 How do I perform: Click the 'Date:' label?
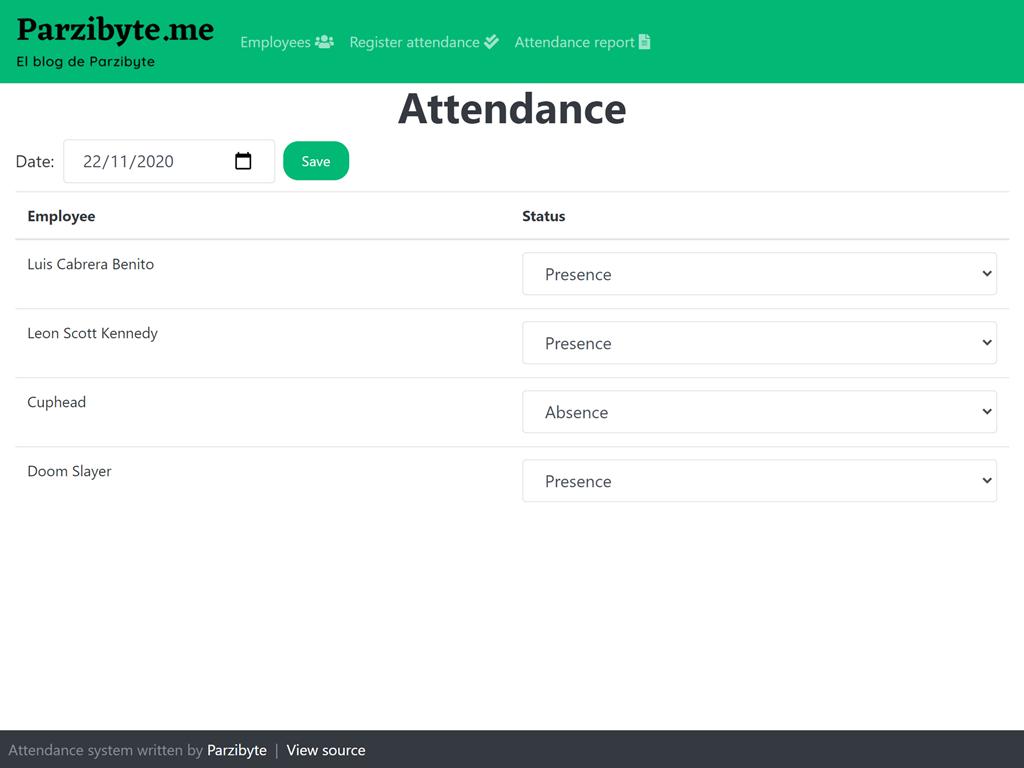[x=35, y=161]
